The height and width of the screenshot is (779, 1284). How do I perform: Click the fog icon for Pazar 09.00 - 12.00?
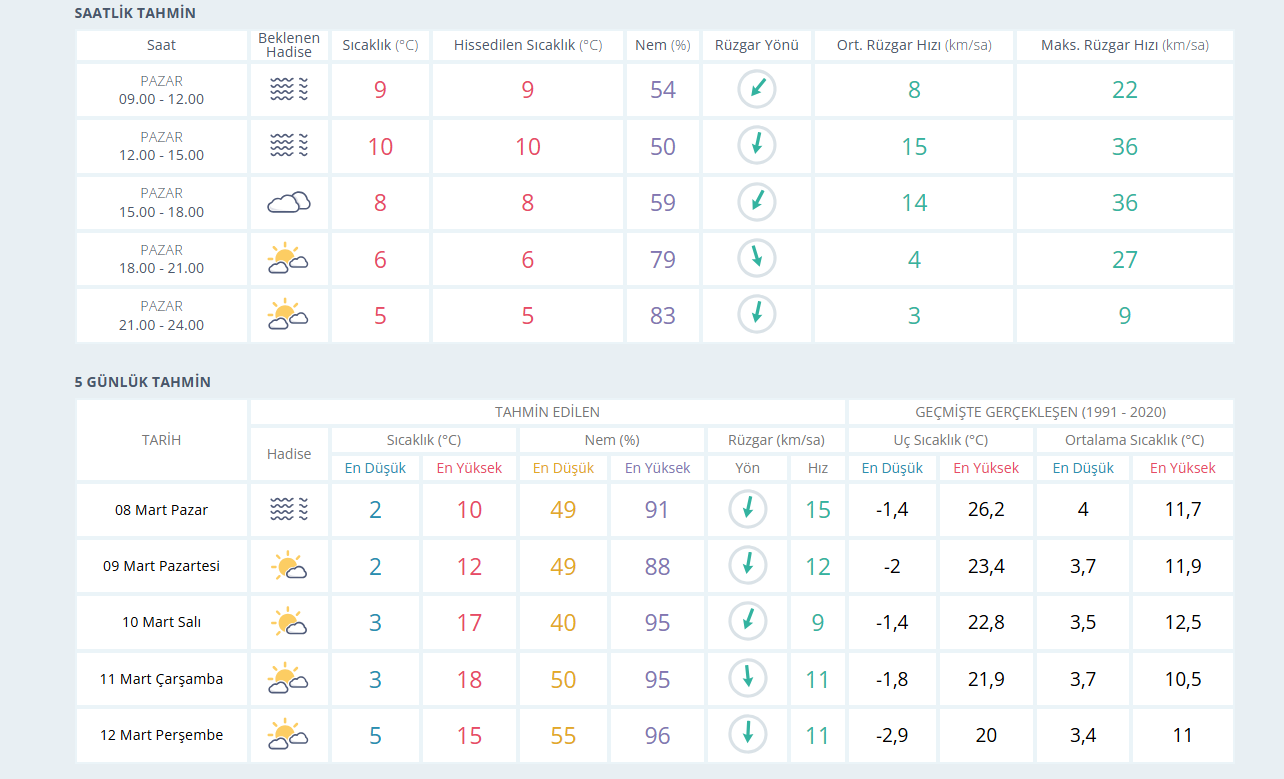(289, 90)
